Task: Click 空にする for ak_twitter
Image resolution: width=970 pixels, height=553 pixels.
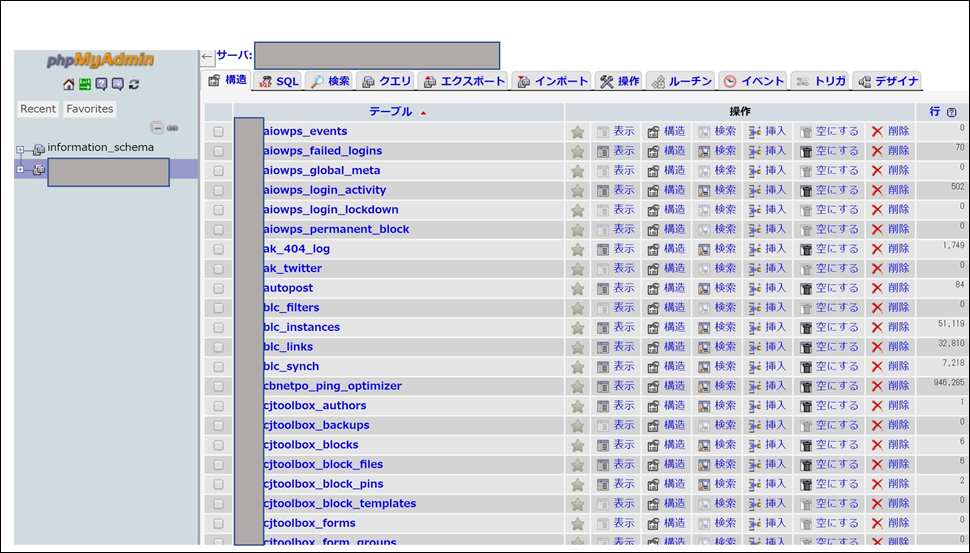Action: point(837,269)
